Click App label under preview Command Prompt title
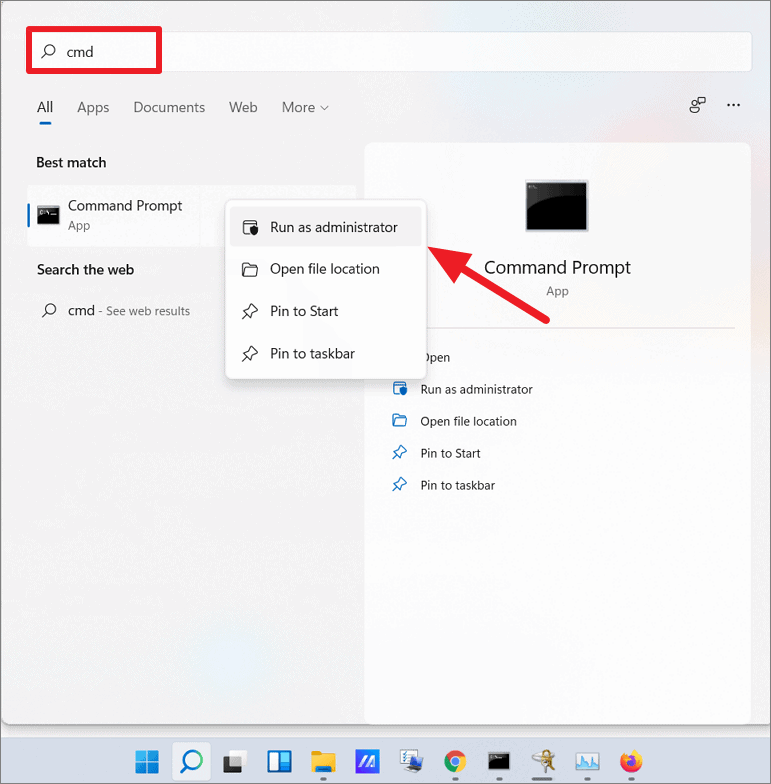The height and width of the screenshot is (784, 771). pyautogui.click(x=557, y=291)
